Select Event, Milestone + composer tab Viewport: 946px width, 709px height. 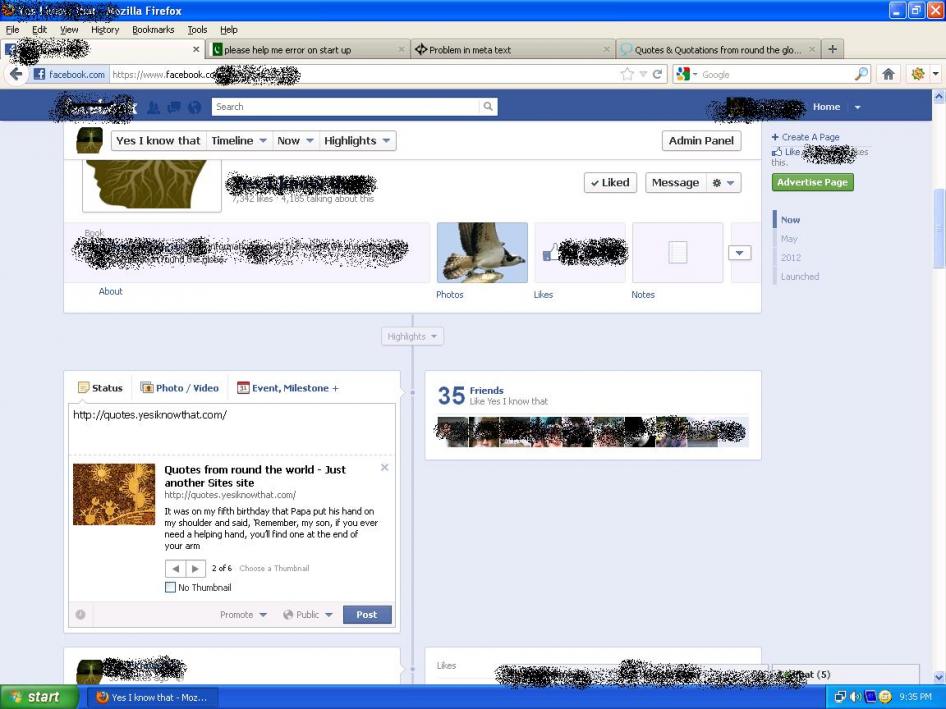click(288, 388)
